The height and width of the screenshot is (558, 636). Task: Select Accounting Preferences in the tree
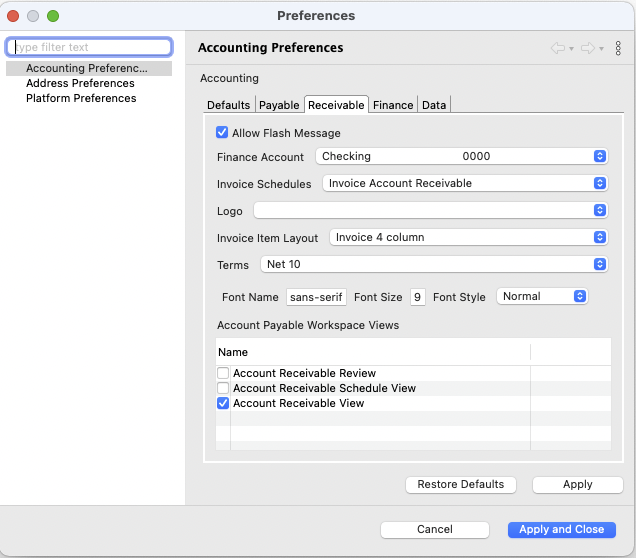[89, 68]
